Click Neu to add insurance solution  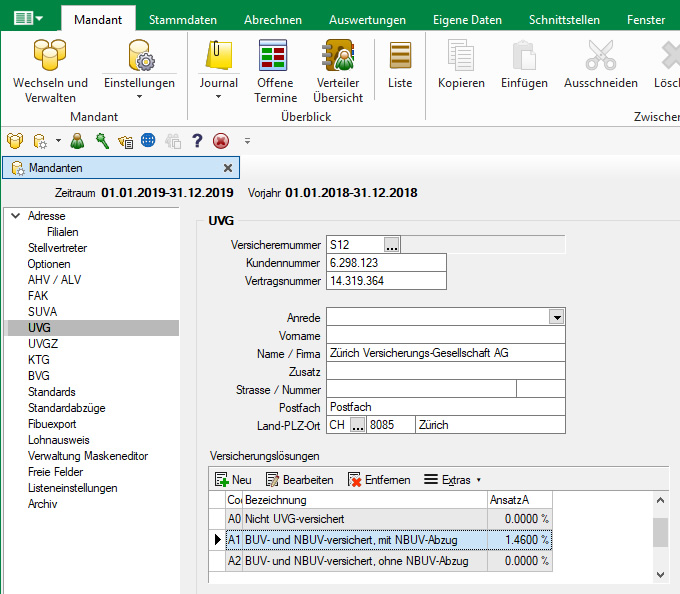233,480
